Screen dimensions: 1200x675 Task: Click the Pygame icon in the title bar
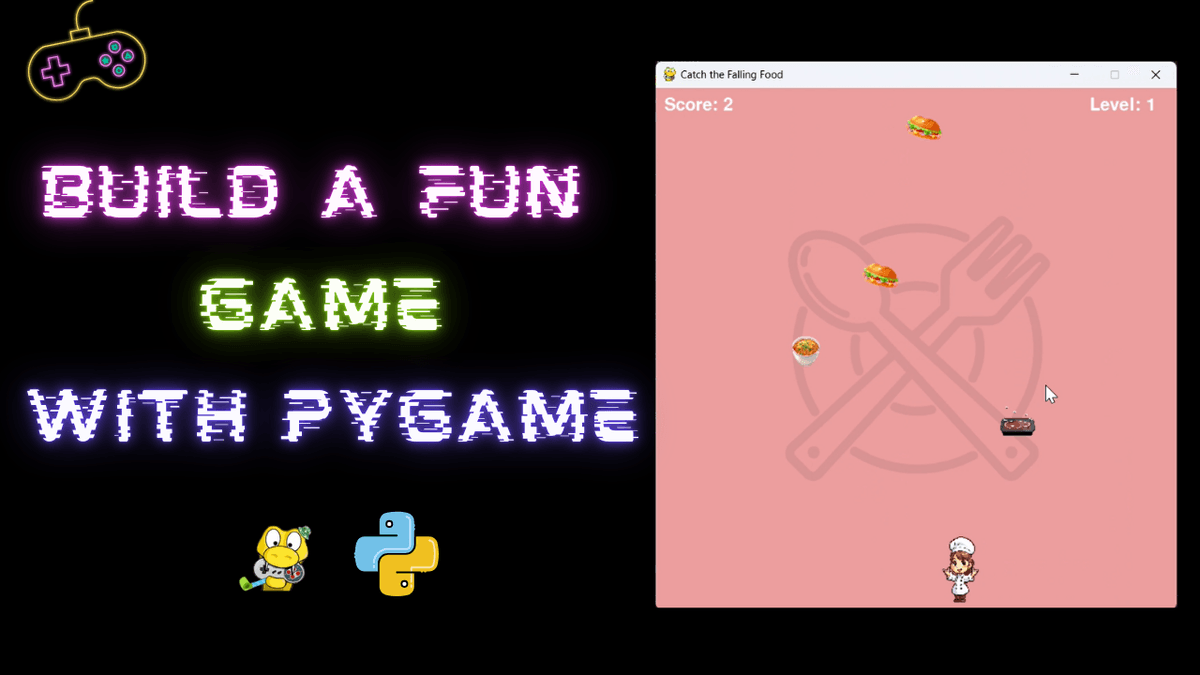pos(669,75)
